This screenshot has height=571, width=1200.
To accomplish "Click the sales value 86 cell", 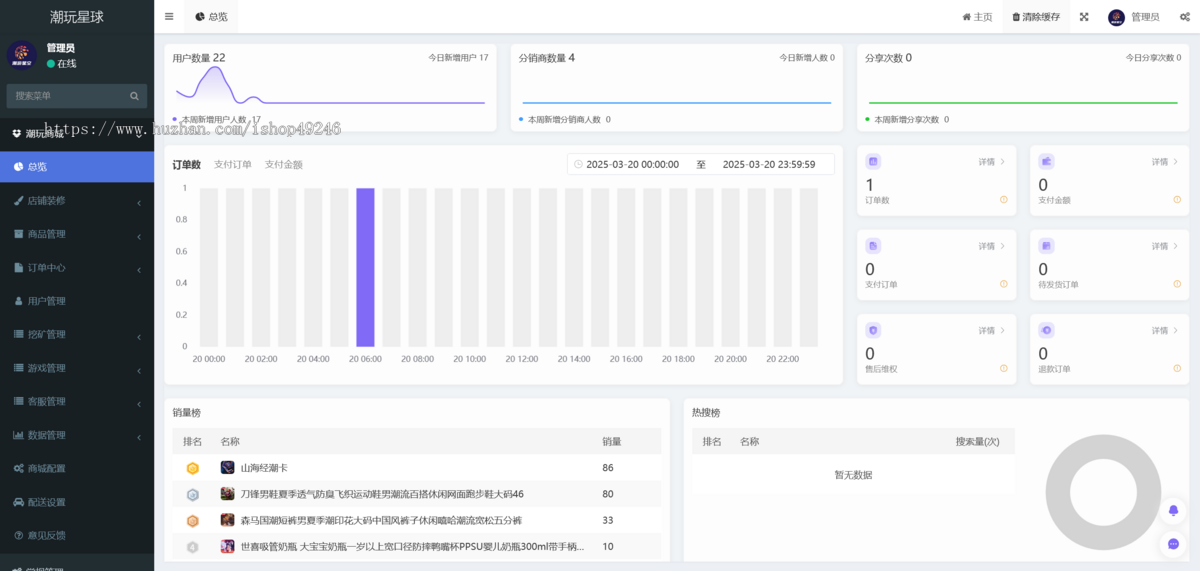I will [608, 468].
